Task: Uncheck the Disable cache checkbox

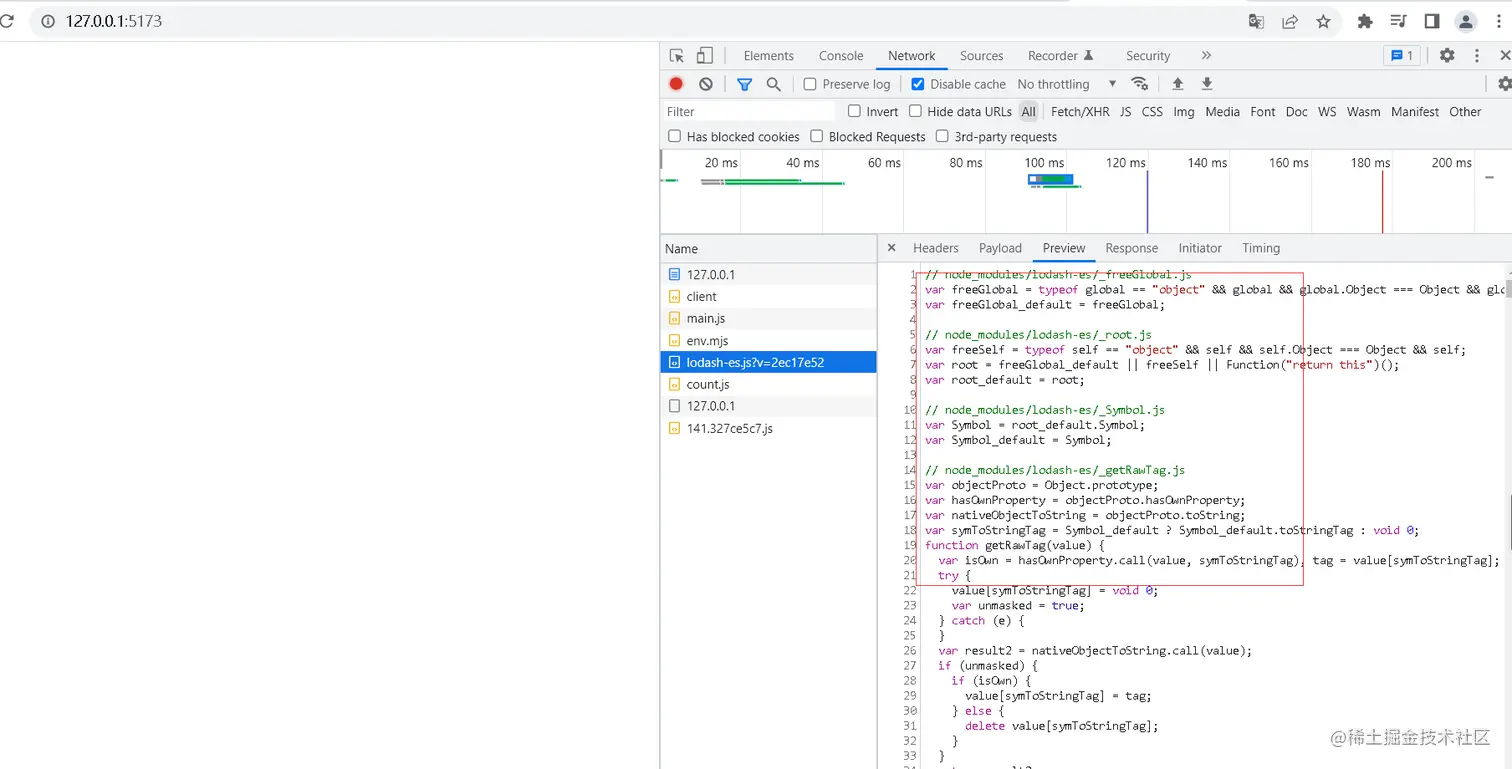Action: [918, 84]
